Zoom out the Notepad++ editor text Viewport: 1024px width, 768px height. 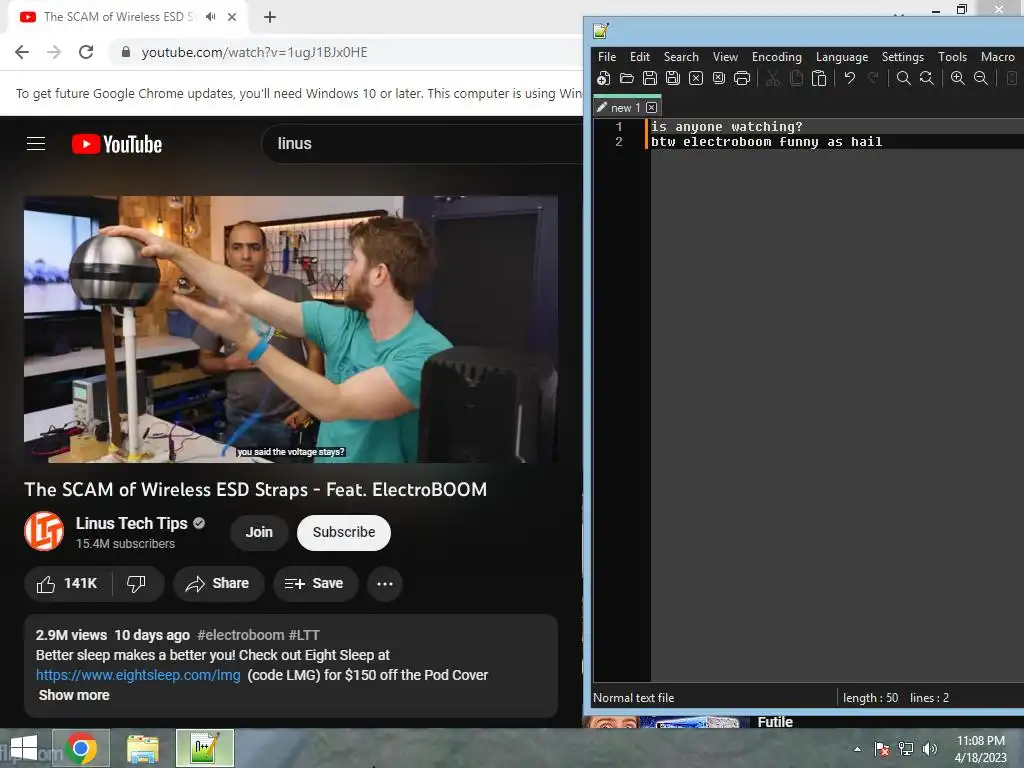pos(981,78)
